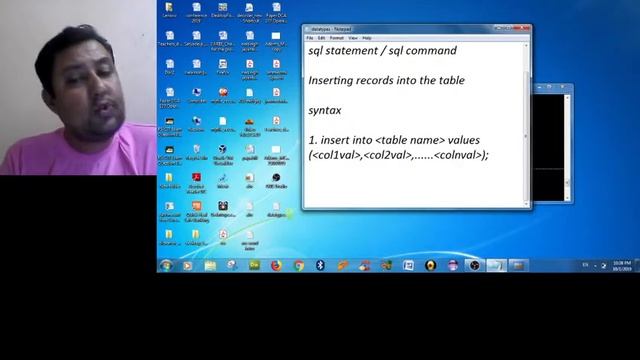
Task: Open the Mirror desktop shortcut
Action: click(223, 181)
